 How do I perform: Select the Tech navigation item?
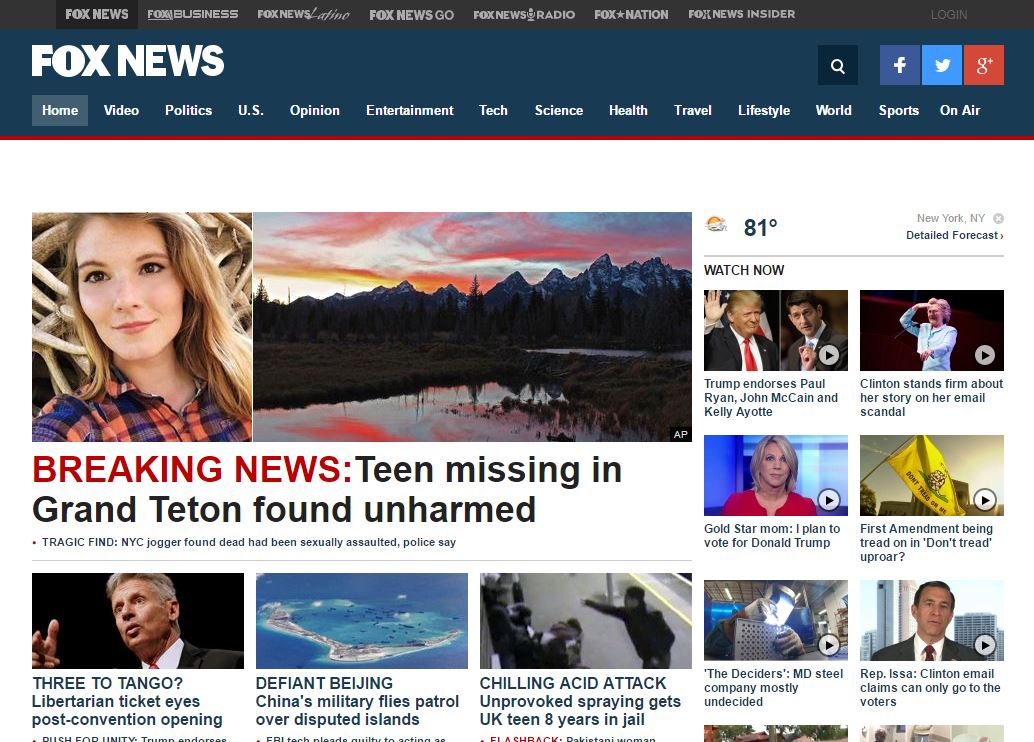click(x=493, y=110)
